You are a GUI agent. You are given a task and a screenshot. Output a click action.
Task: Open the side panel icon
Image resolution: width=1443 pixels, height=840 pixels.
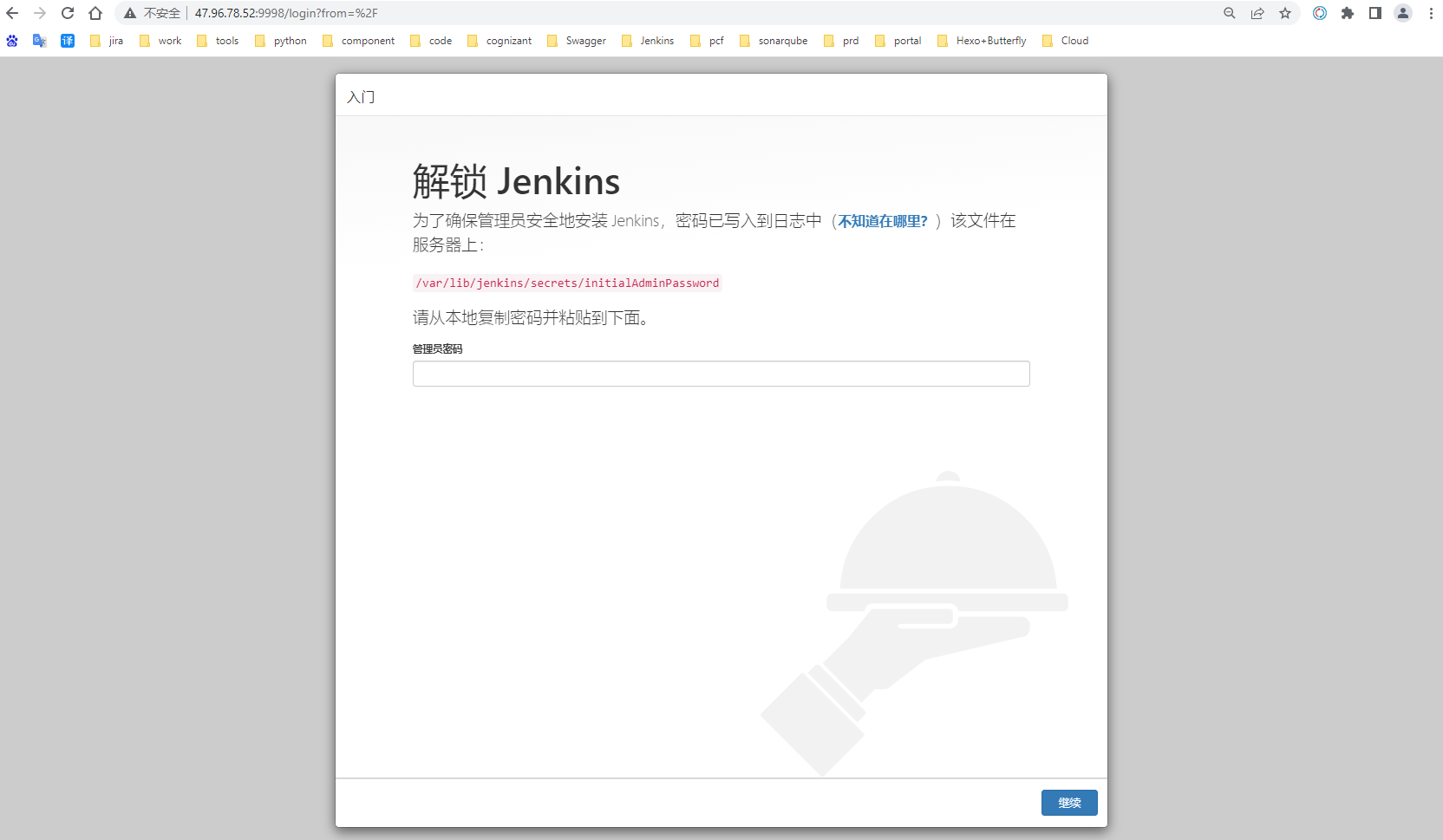coord(1374,13)
